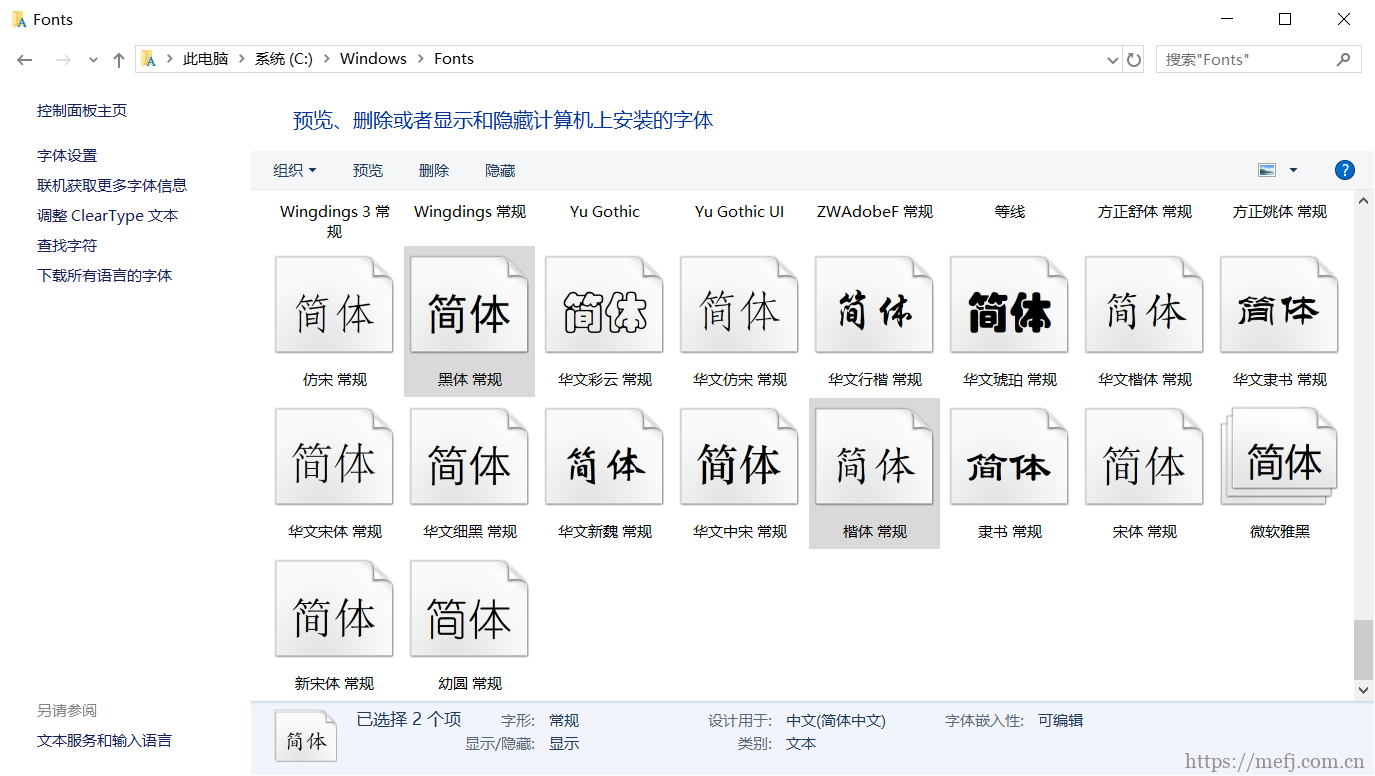Click the selected font preview in details pane
This screenshot has width=1375, height=776.
point(306,736)
